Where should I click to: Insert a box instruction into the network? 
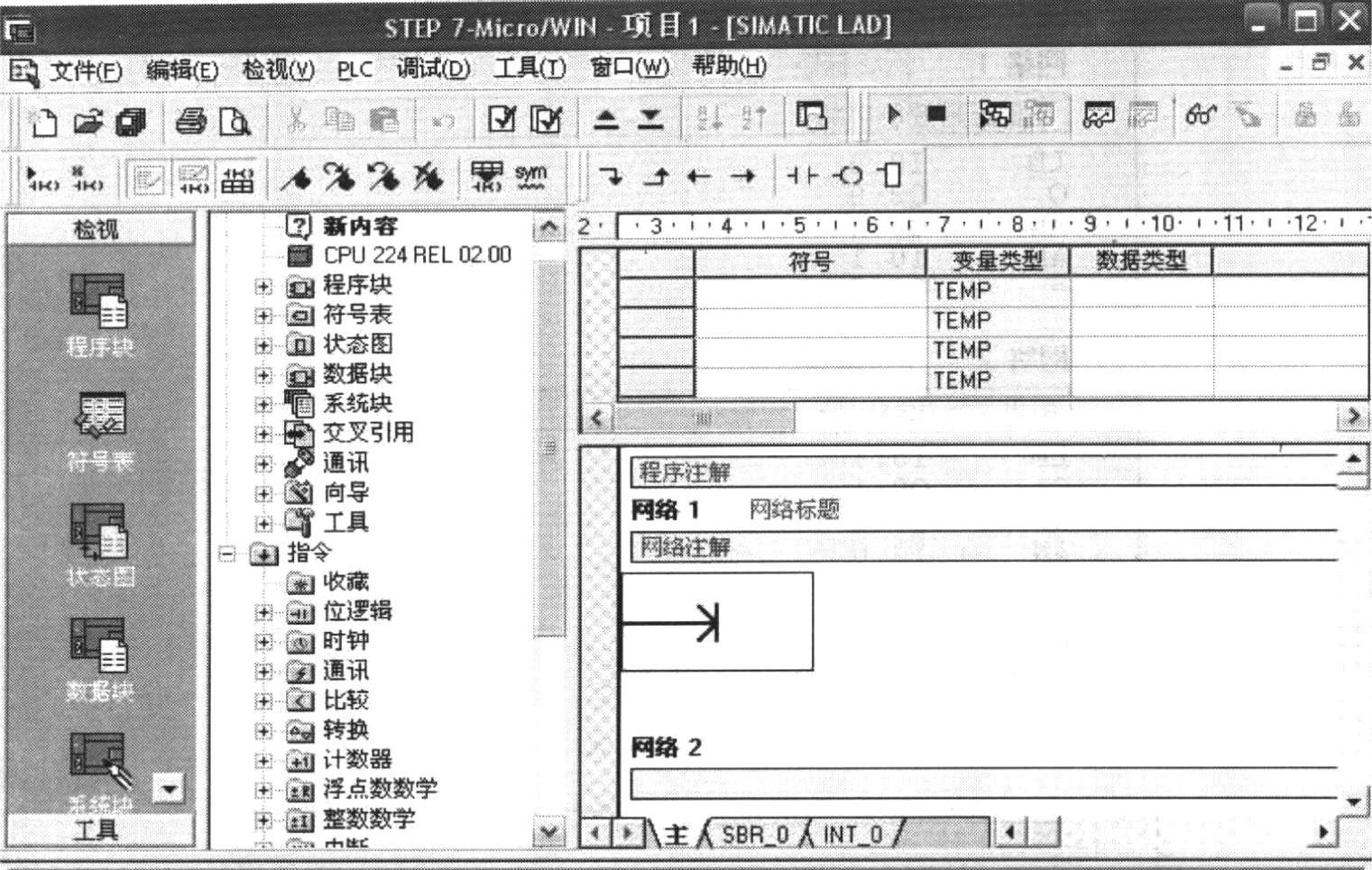(891, 175)
